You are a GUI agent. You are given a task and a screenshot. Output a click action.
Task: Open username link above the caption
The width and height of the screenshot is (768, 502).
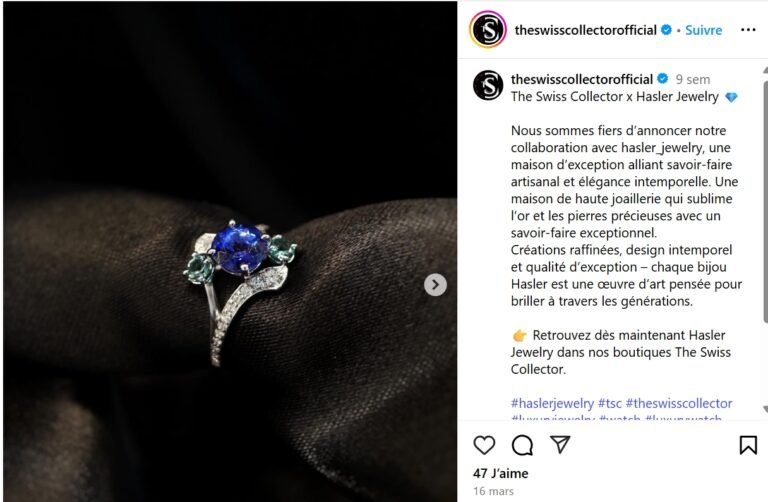(582, 79)
